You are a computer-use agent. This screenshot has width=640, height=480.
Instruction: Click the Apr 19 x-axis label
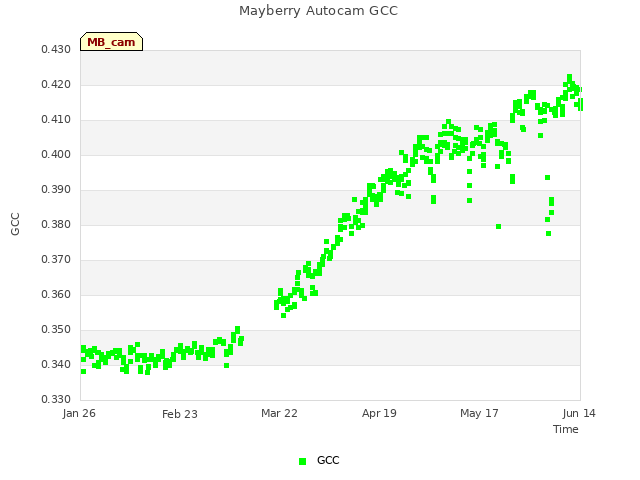[379, 413]
